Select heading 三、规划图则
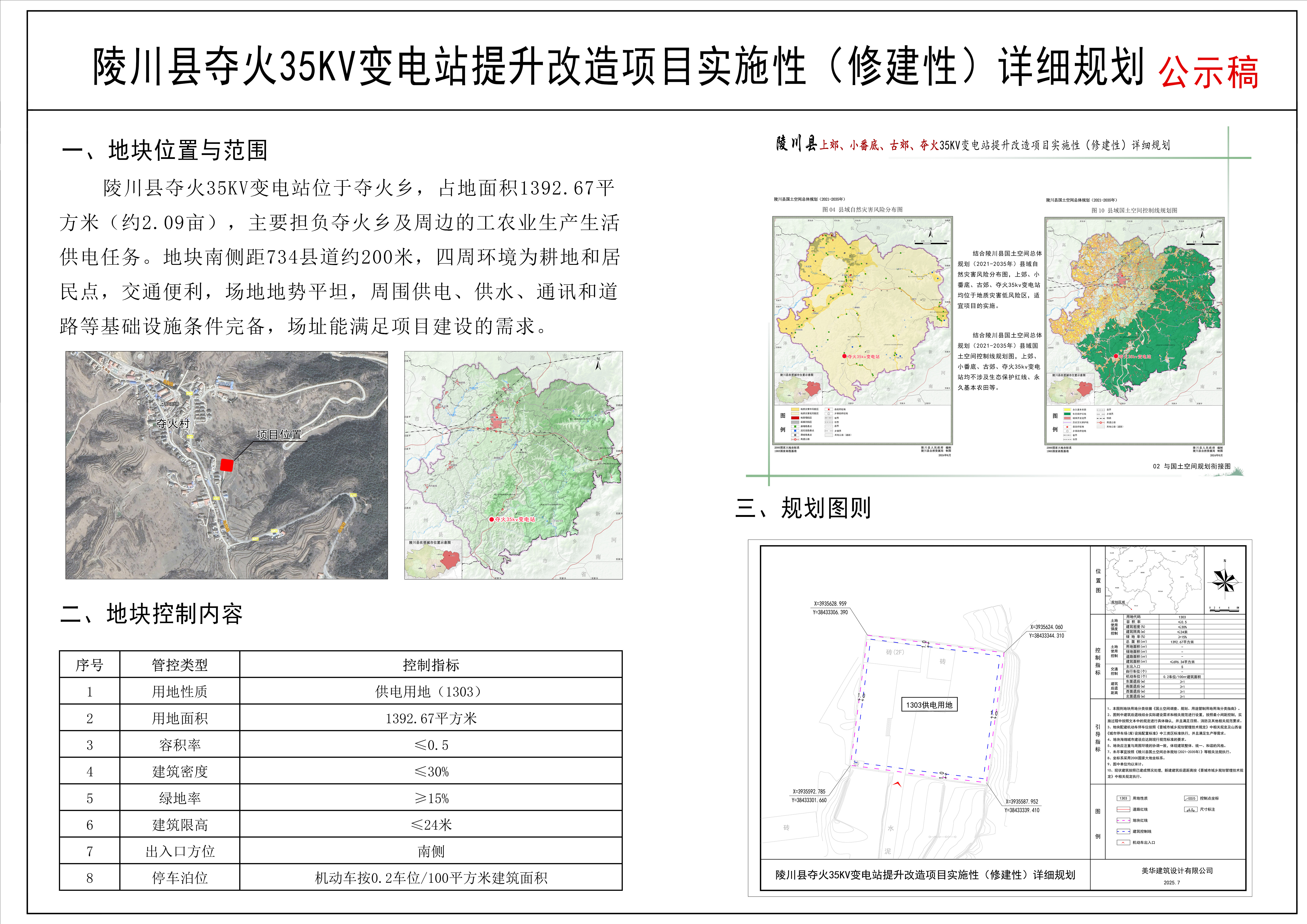The image size is (1307, 924). click(803, 508)
